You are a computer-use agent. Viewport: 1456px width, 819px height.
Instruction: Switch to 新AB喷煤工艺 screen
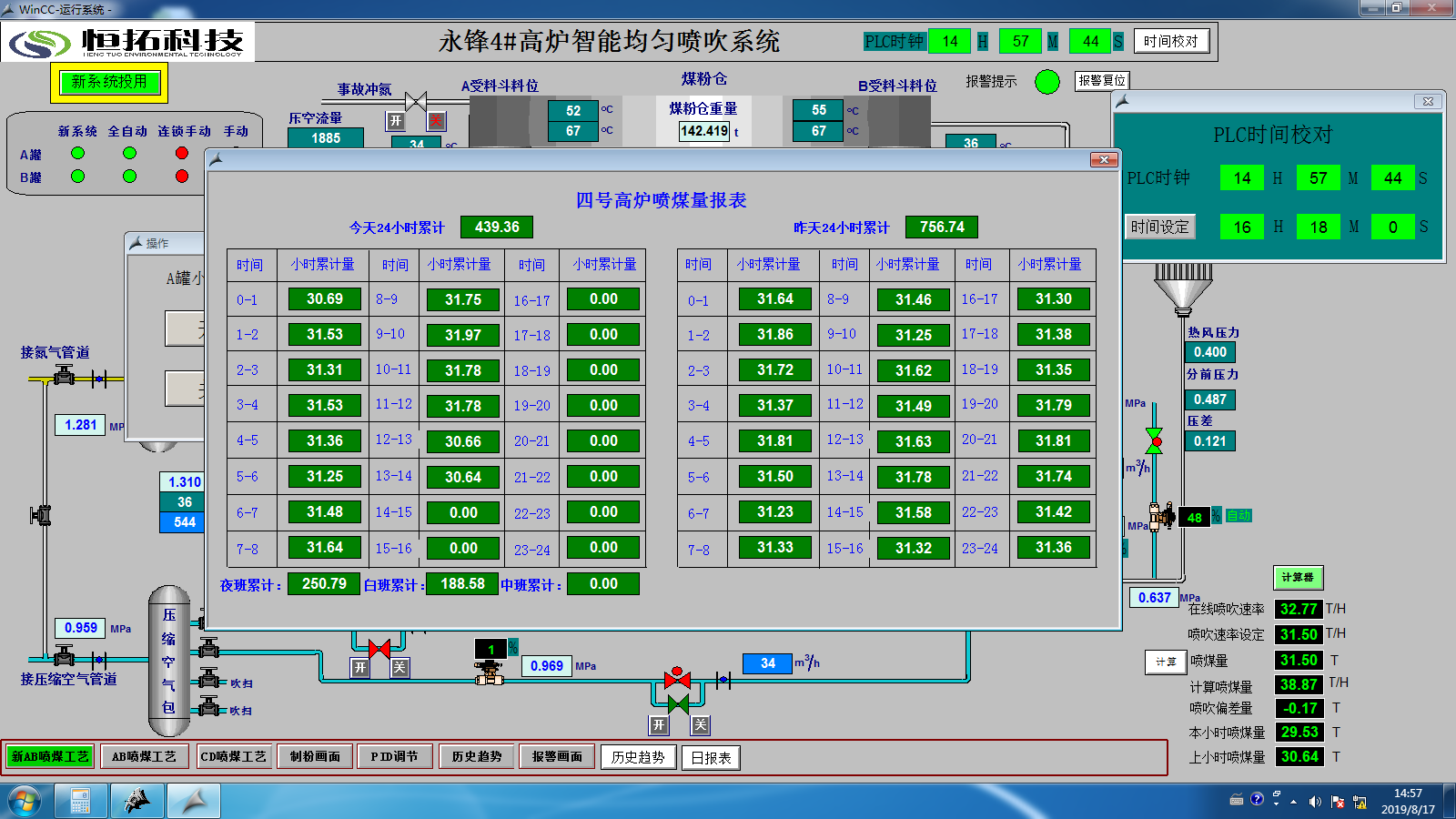pos(51,756)
